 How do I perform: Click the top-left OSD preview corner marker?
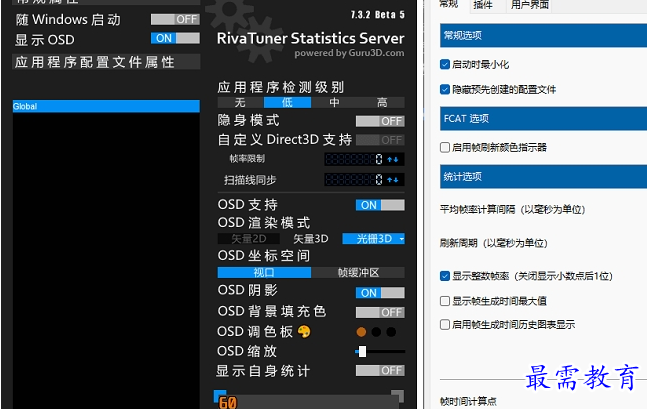219,395
